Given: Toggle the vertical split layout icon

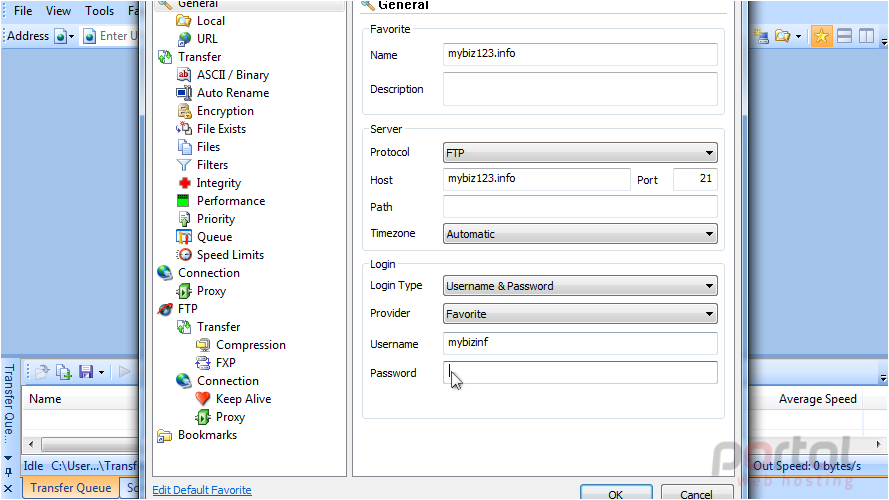Looking at the screenshot, I should coord(866,36).
